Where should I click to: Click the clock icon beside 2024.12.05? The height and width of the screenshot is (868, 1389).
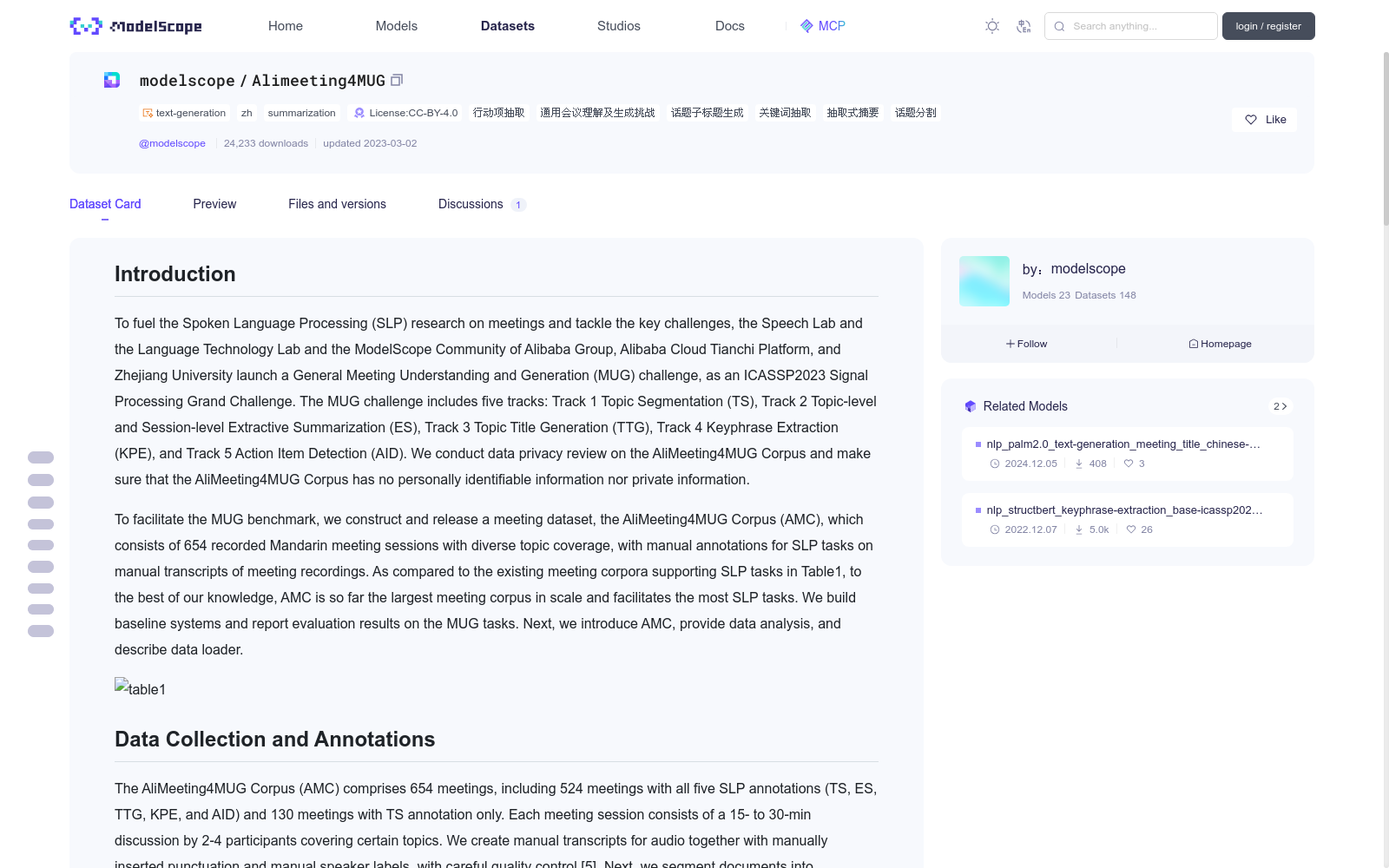click(x=995, y=464)
